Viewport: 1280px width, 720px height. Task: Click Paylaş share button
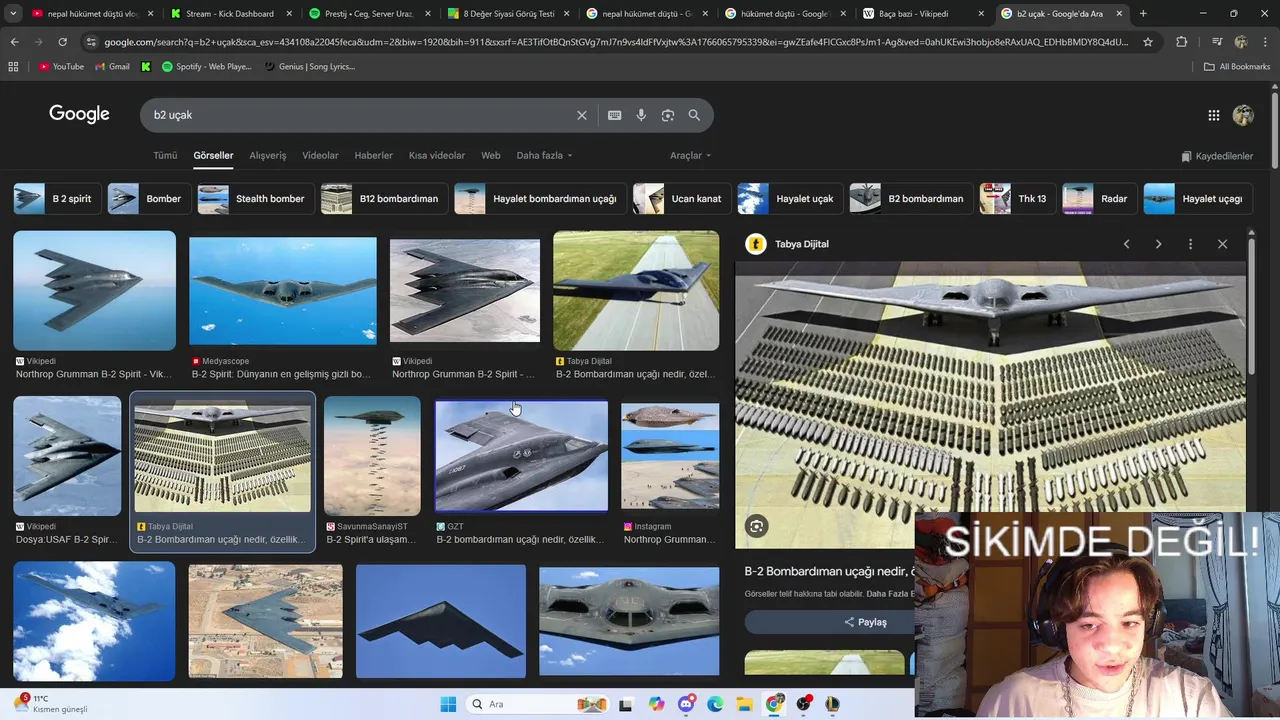click(x=866, y=622)
